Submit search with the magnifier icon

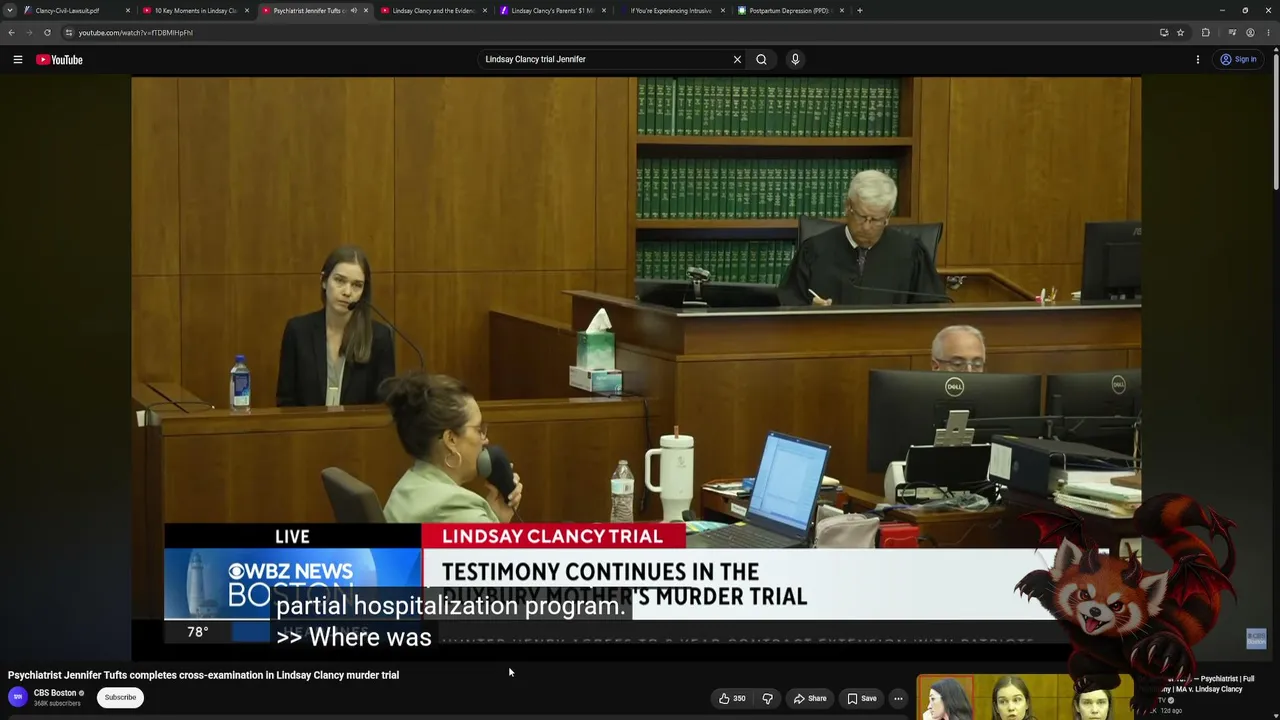[x=761, y=59]
